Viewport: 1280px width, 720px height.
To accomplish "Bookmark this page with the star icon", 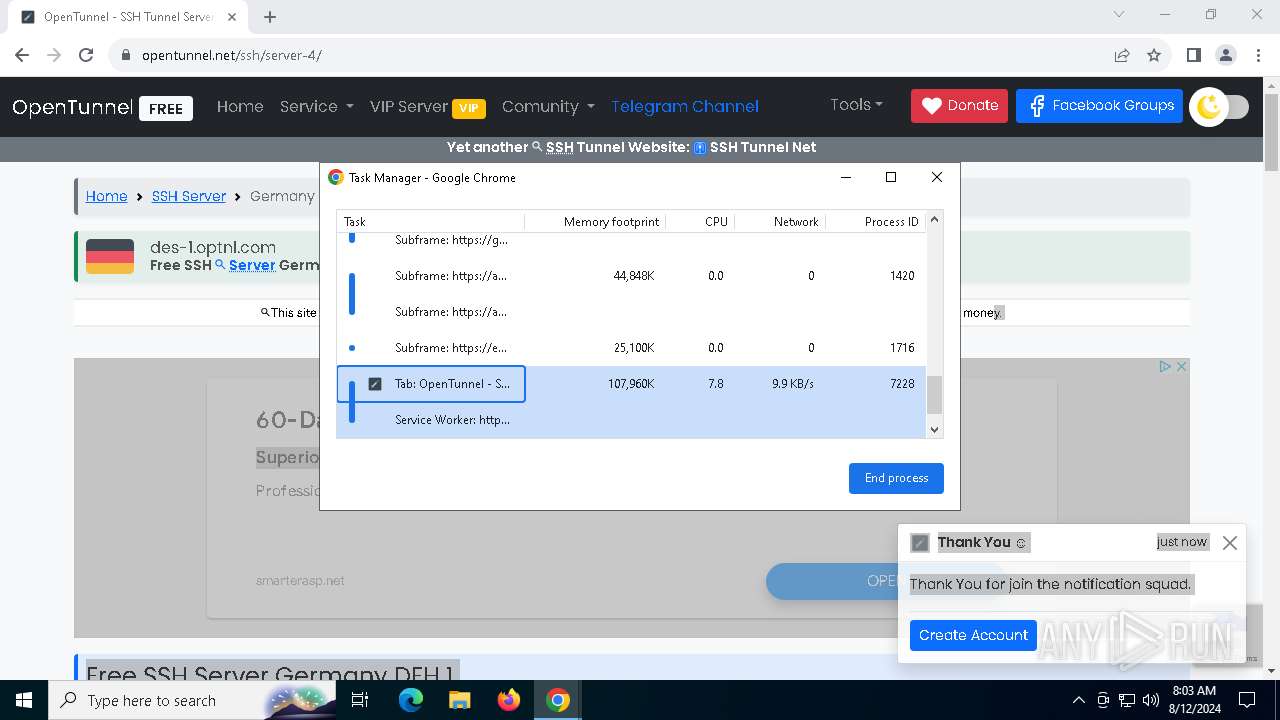I will (1154, 55).
